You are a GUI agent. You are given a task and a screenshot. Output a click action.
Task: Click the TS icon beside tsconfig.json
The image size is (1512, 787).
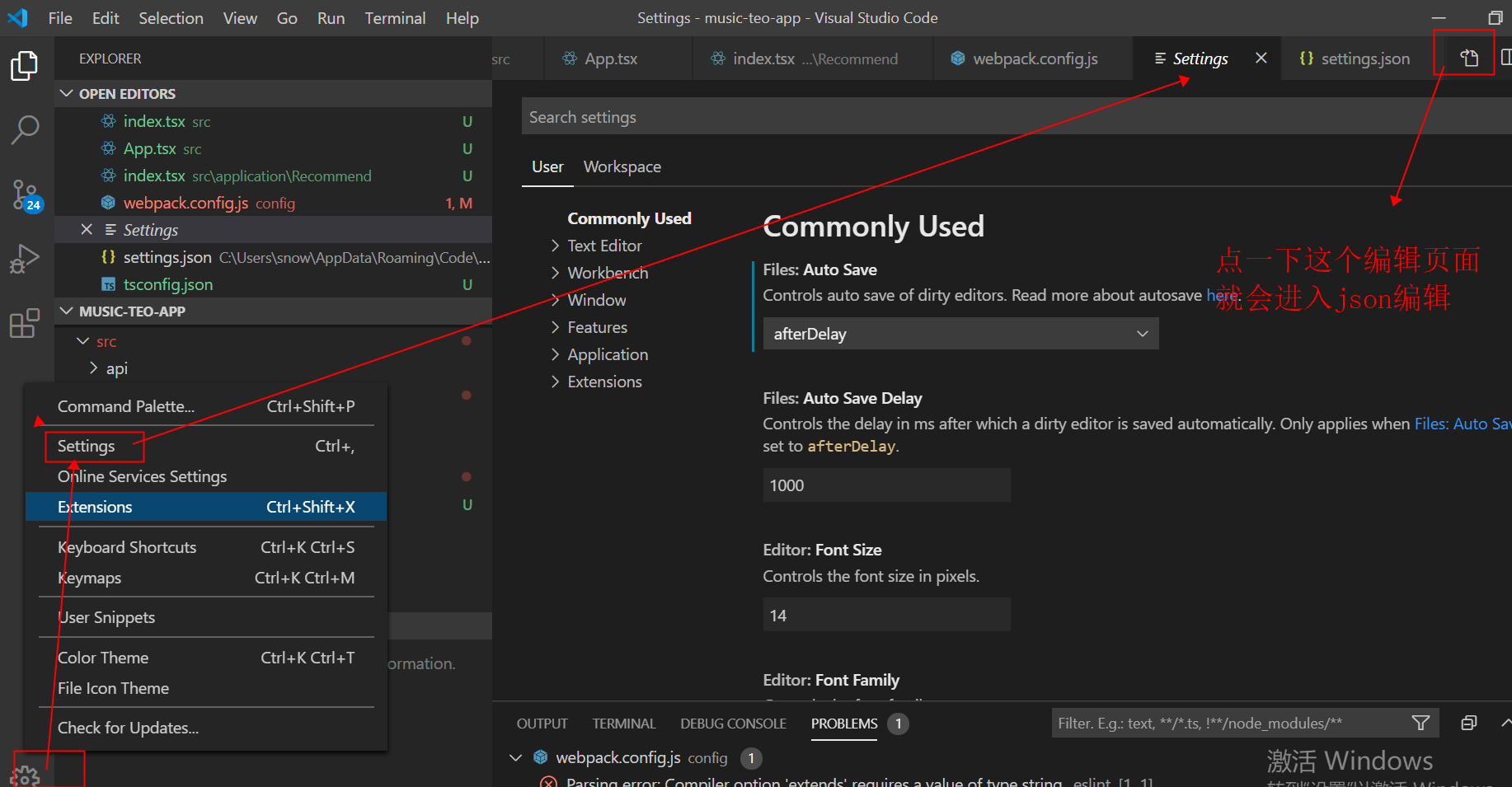click(x=108, y=284)
